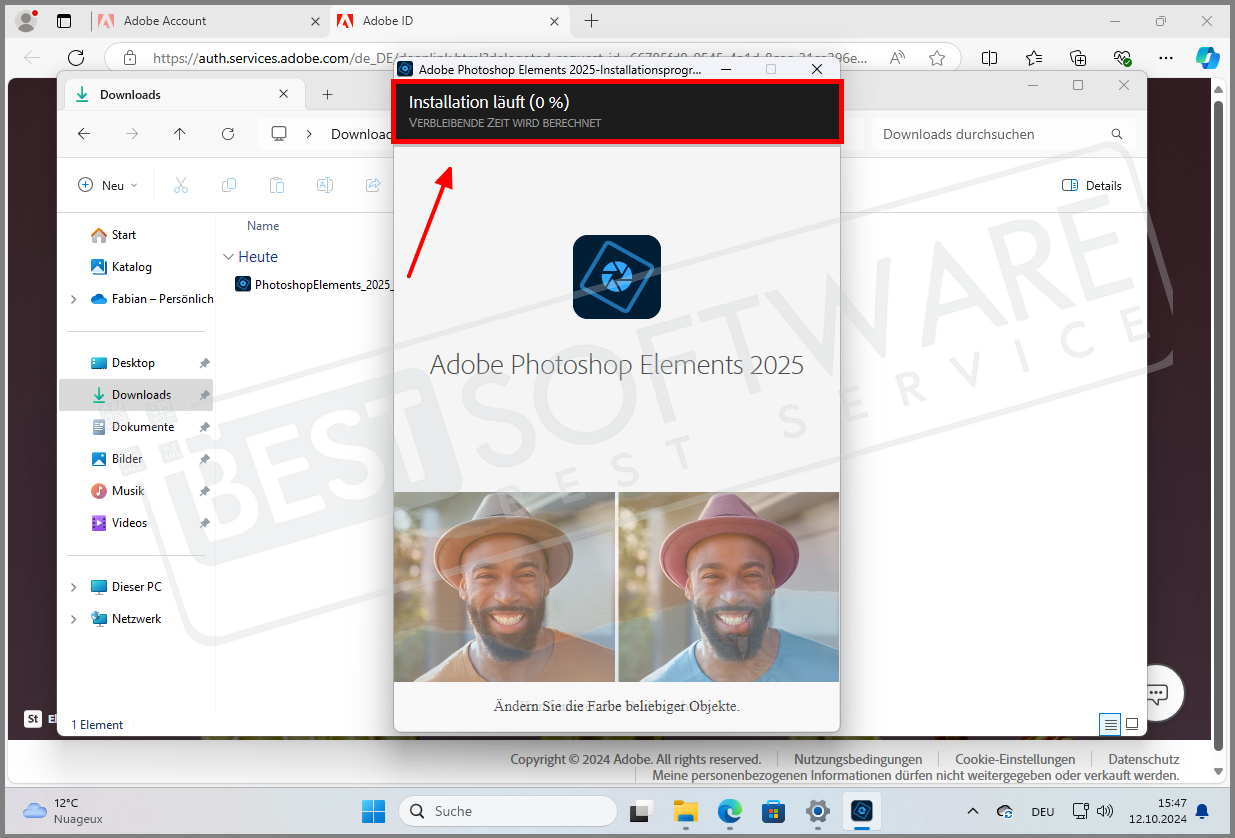Open Edge tab actions menu icon
Viewport: 1235px width, 838px height.
click(64, 21)
